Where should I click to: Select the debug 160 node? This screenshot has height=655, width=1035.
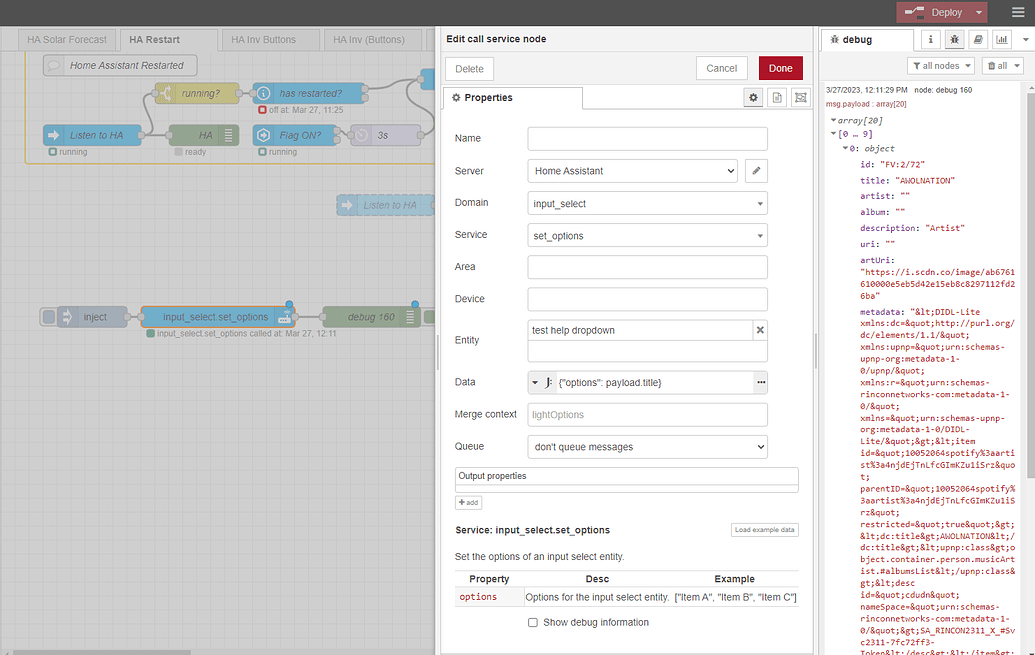(x=371, y=317)
